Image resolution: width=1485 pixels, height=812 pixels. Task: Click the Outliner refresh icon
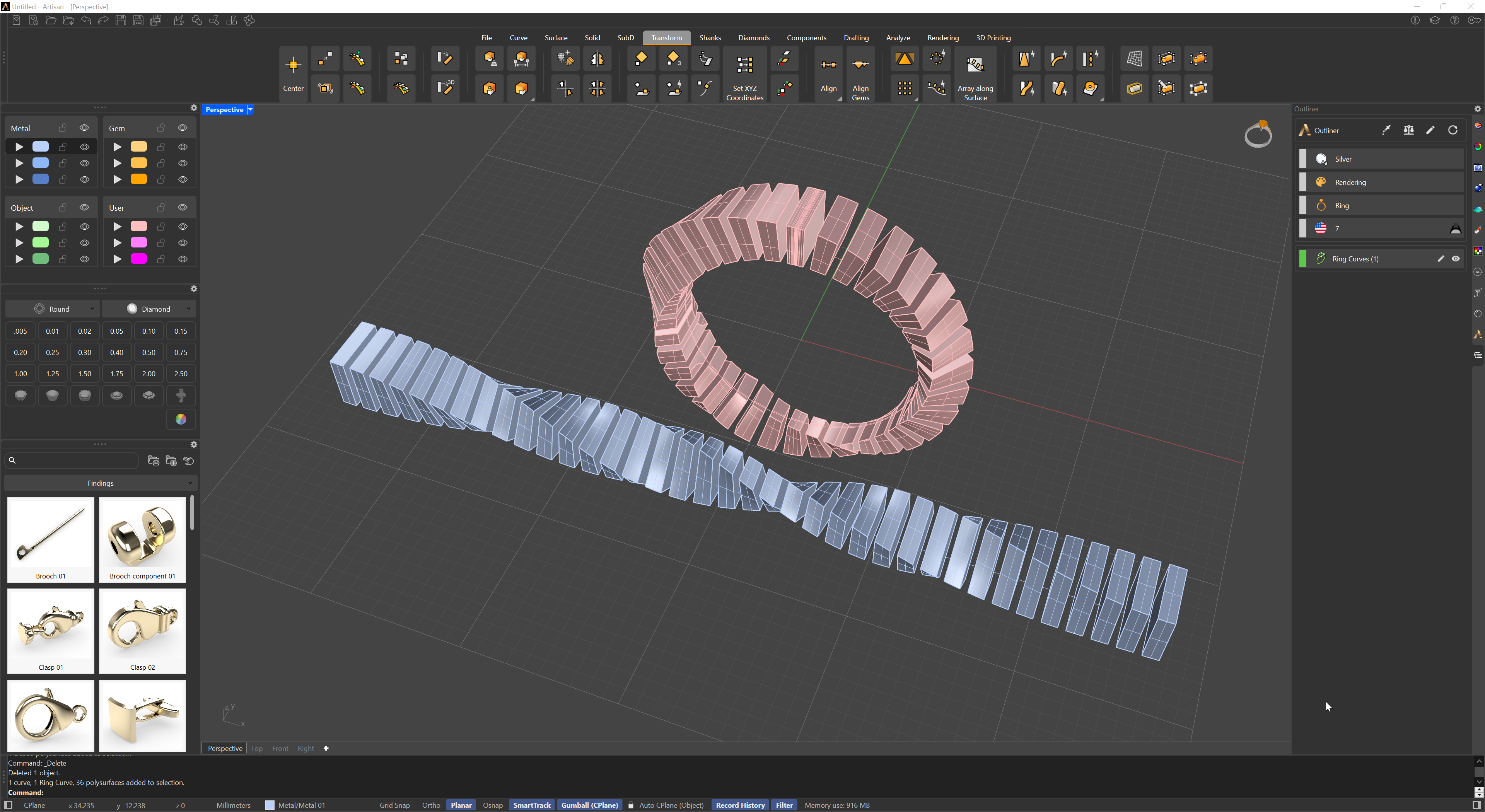click(1453, 130)
